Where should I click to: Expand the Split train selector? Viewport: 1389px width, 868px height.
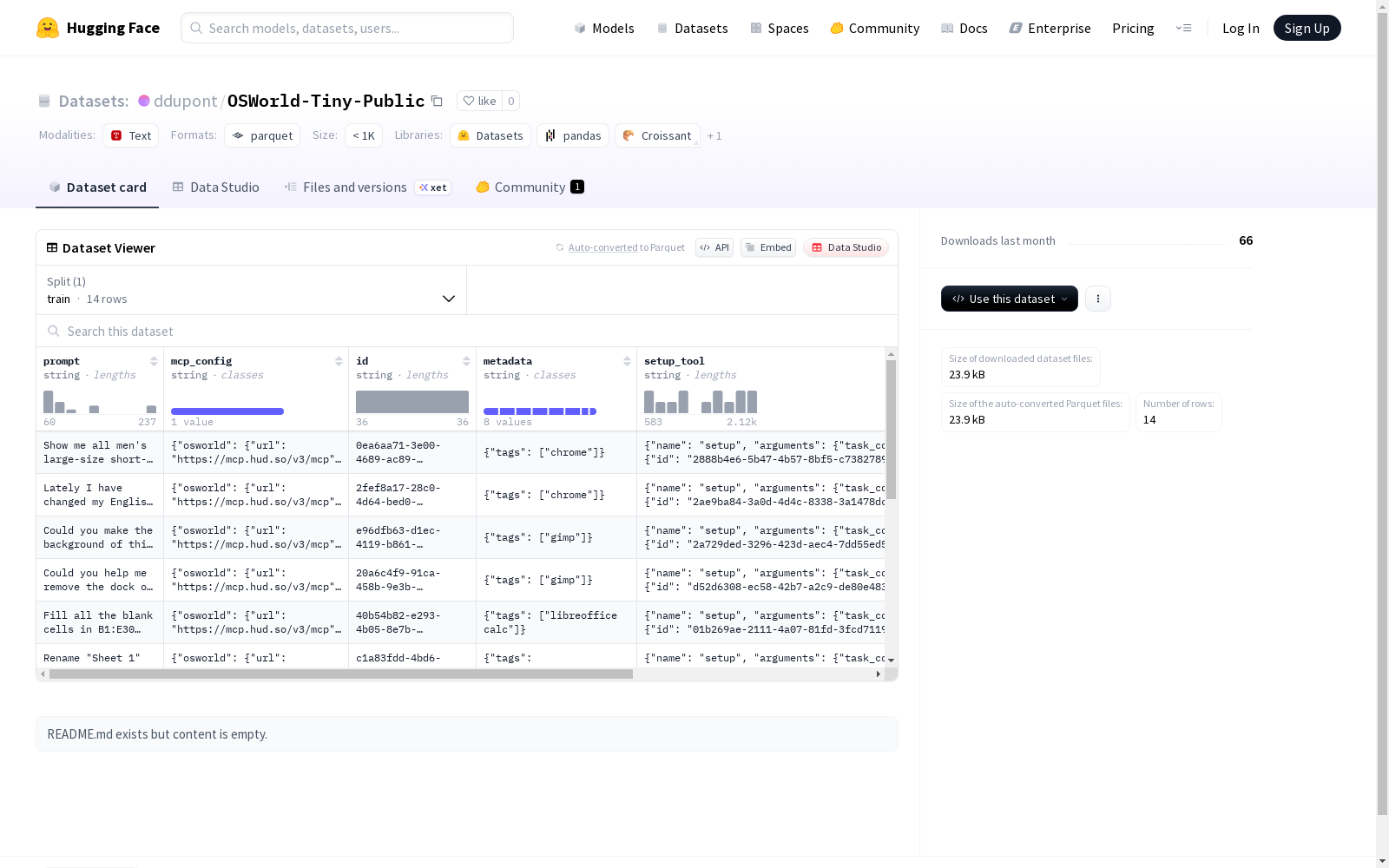(x=252, y=290)
